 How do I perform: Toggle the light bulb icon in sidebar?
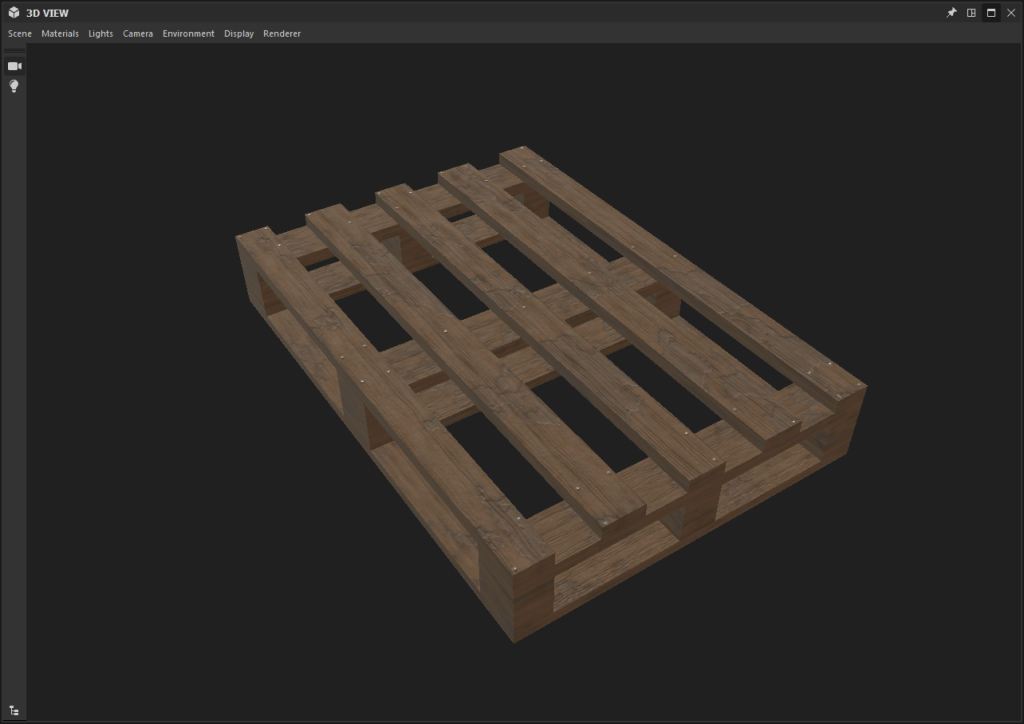click(x=14, y=87)
